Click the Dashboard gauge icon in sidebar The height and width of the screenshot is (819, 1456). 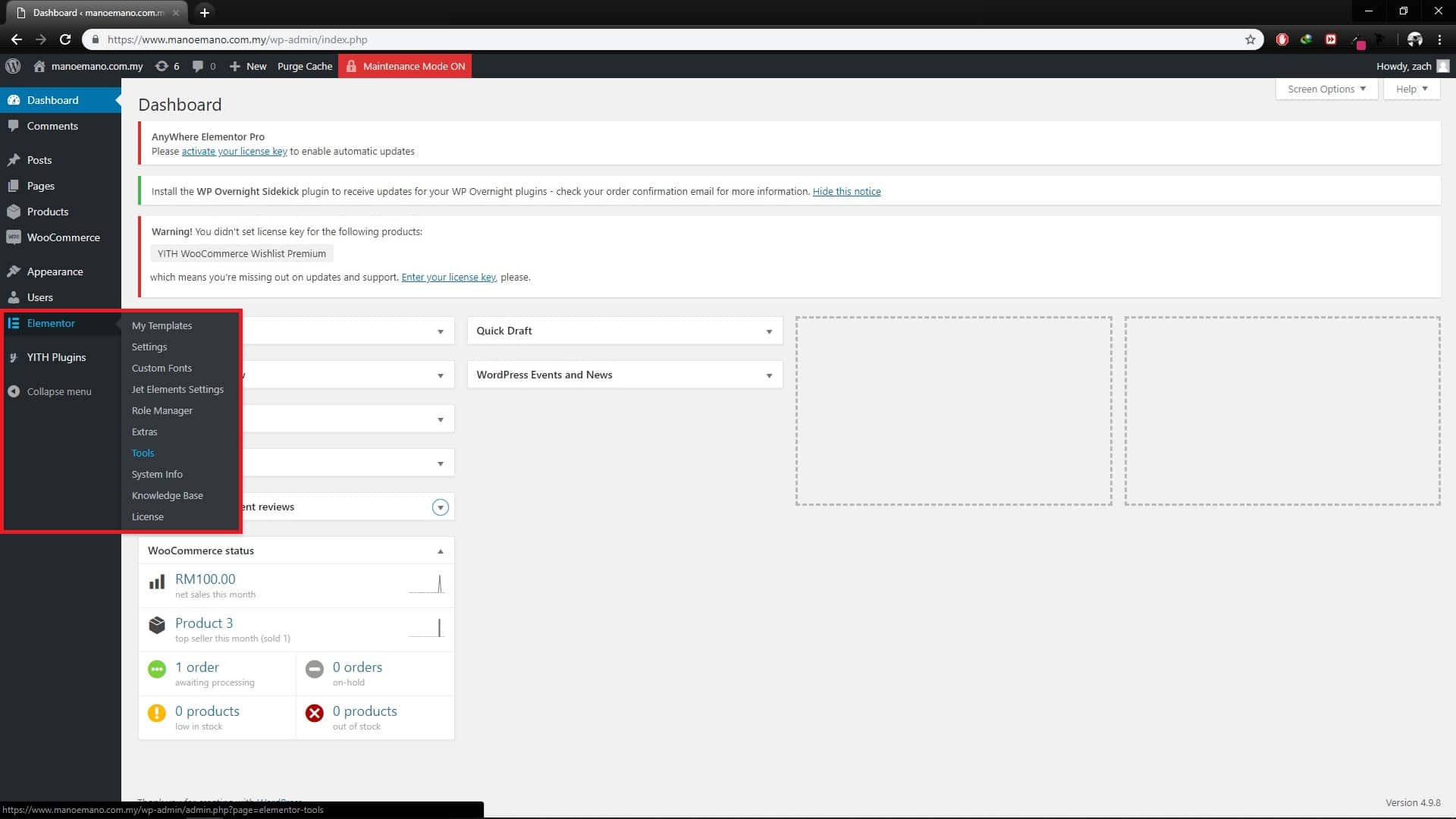pos(14,100)
